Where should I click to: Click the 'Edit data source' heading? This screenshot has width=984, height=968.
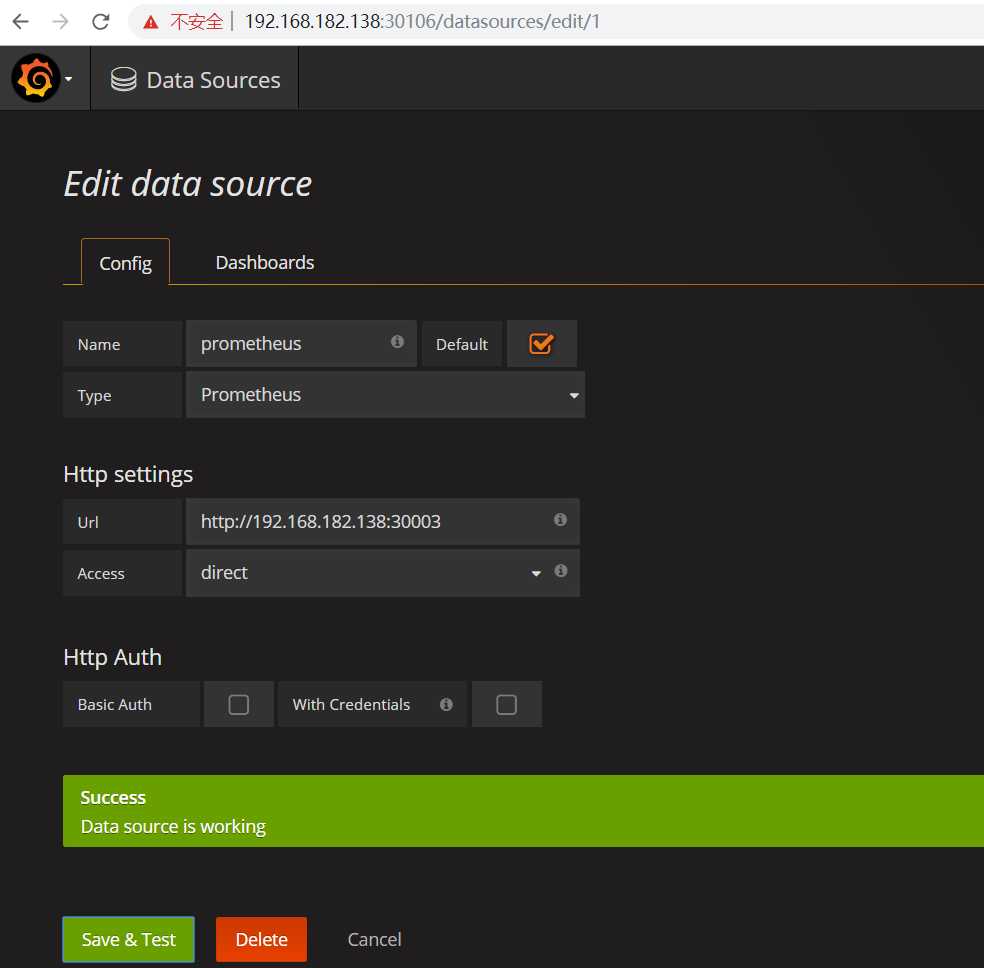pos(188,184)
